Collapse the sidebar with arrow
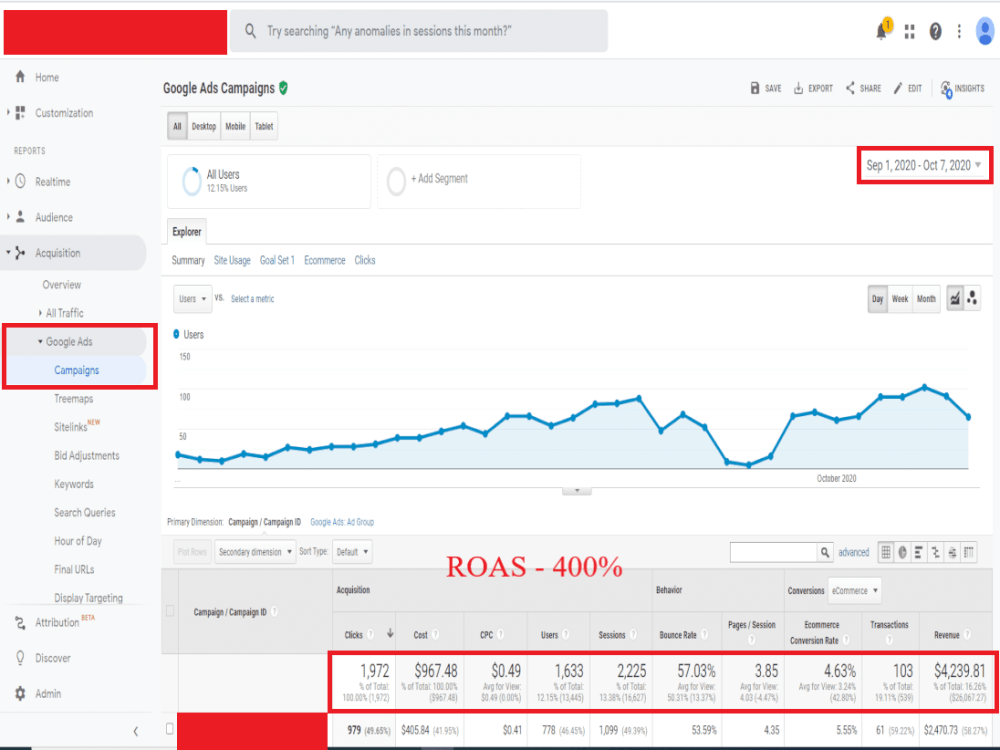The width and height of the screenshot is (1000, 750). [x=135, y=731]
